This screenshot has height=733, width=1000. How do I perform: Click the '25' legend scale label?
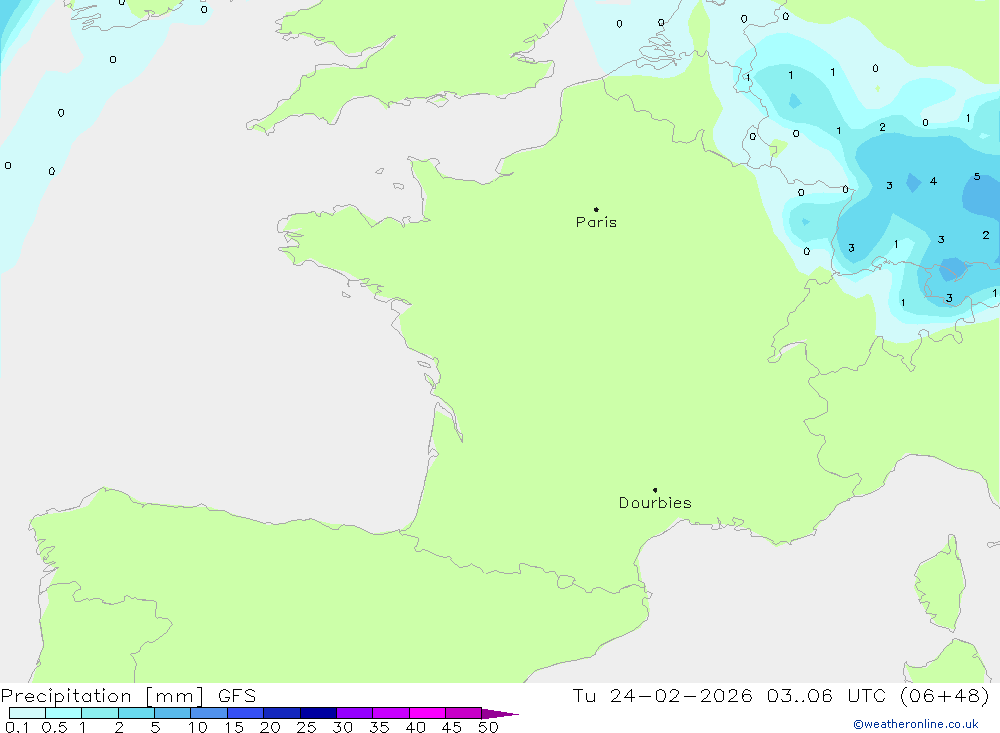click(307, 727)
